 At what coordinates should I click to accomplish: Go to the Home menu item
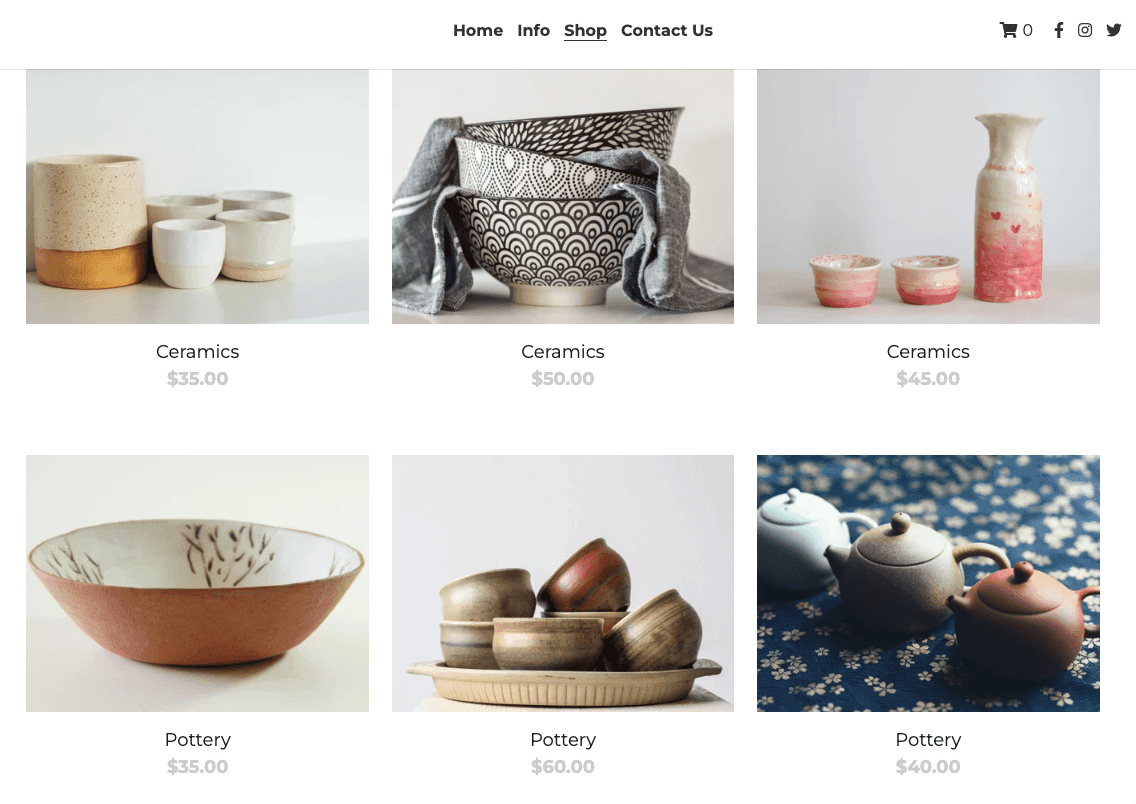pos(478,30)
